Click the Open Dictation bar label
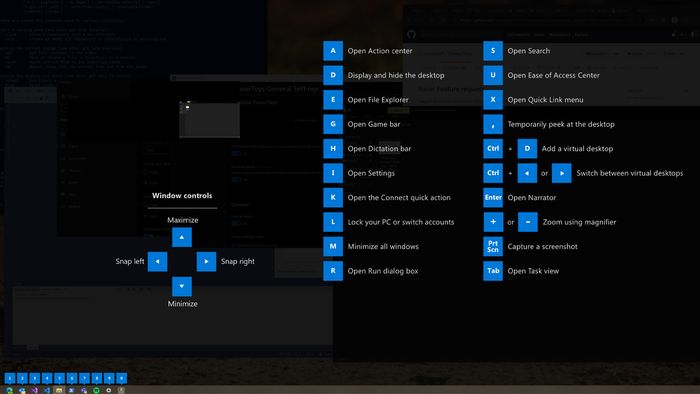Image resolution: width=700 pixels, height=394 pixels. pyautogui.click(x=379, y=149)
